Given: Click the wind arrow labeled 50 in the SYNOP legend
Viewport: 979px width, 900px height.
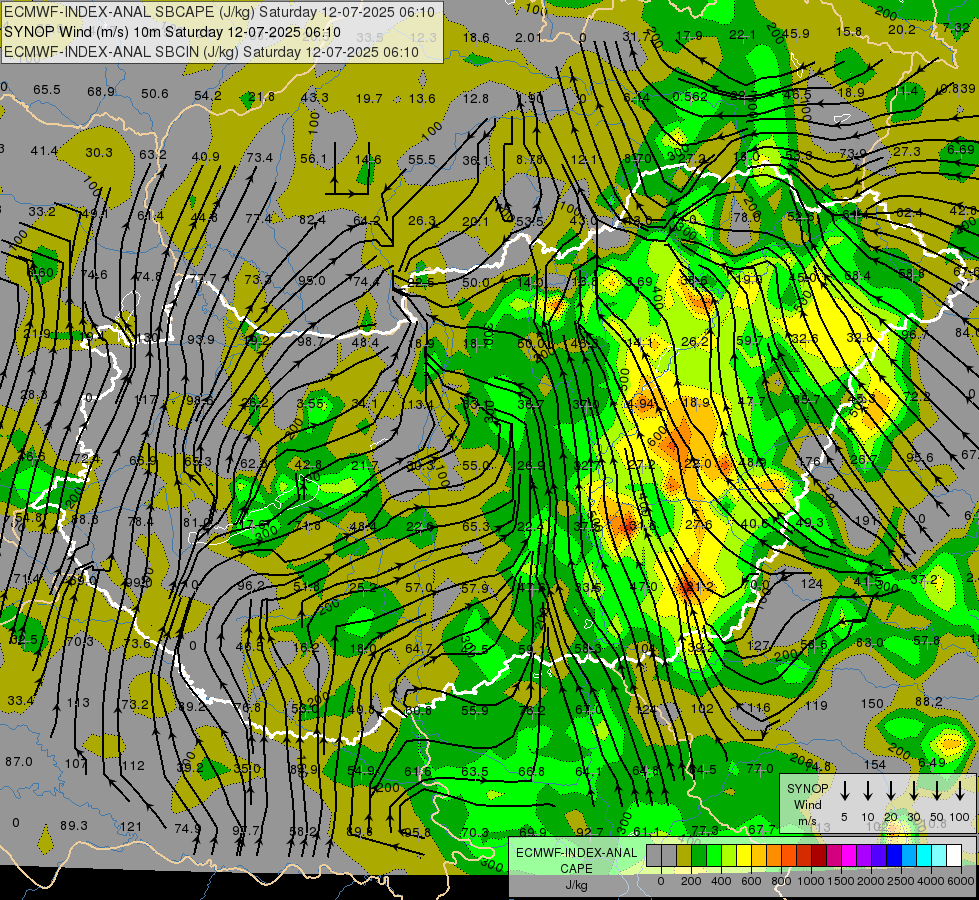Looking at the screenshot, I should point(937,791).
